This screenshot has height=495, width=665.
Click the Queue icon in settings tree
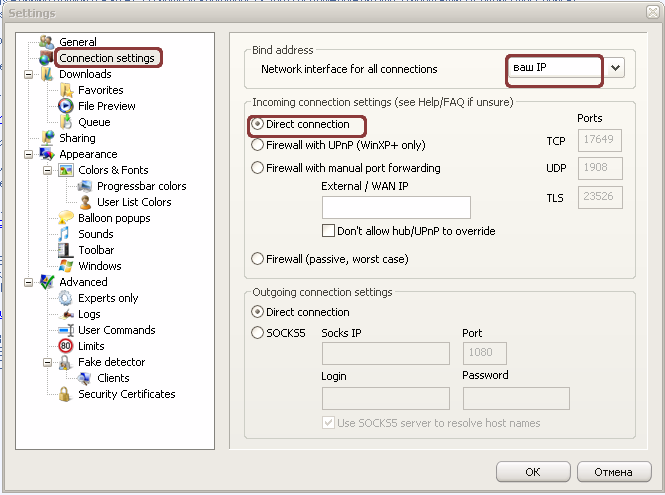(x=66, y=122)
